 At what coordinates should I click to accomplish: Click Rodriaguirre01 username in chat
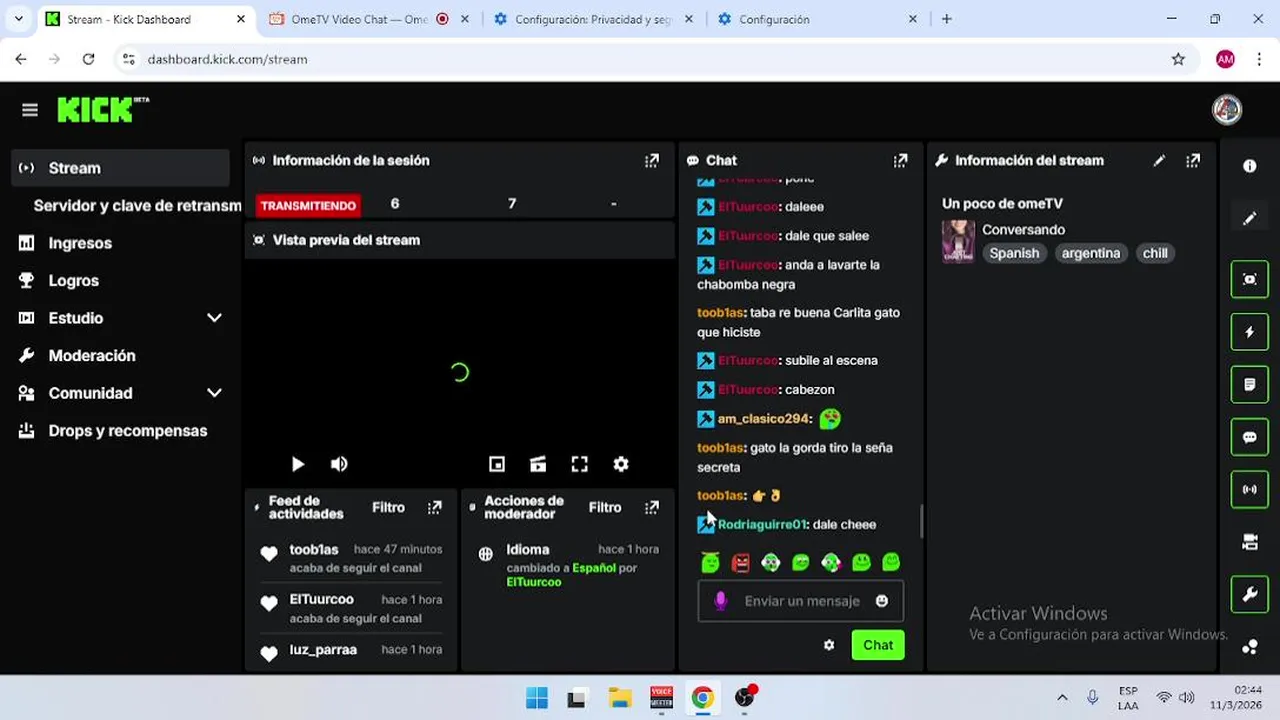(761, 524)
